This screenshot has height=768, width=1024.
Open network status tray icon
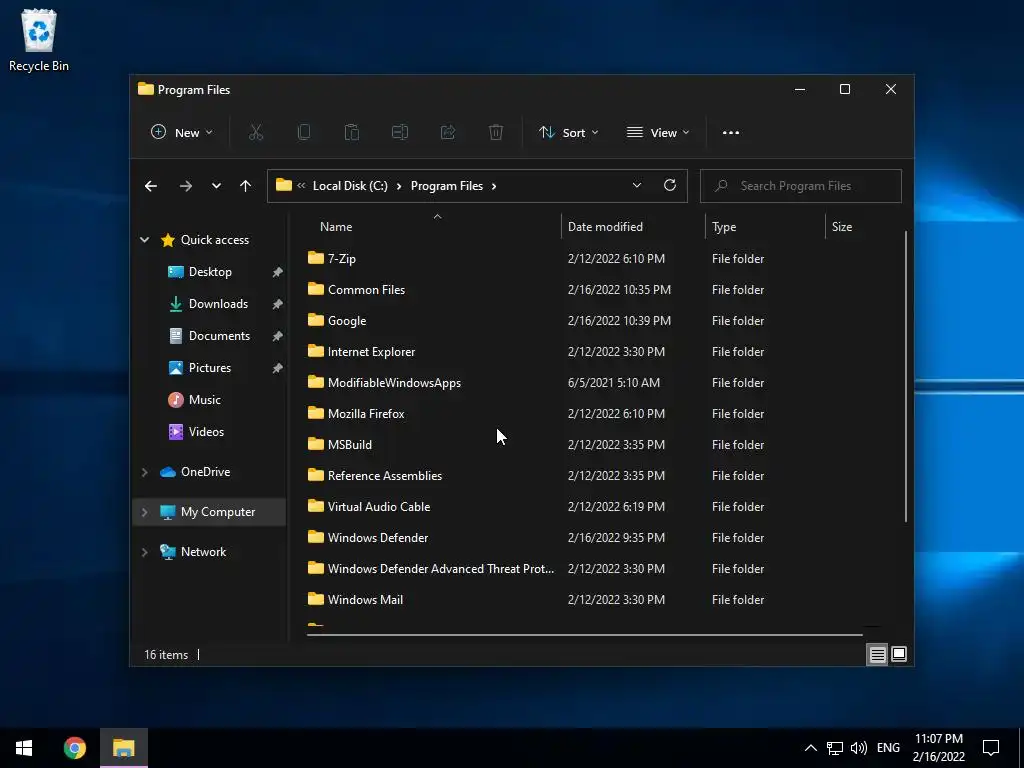tap(835, 748)
